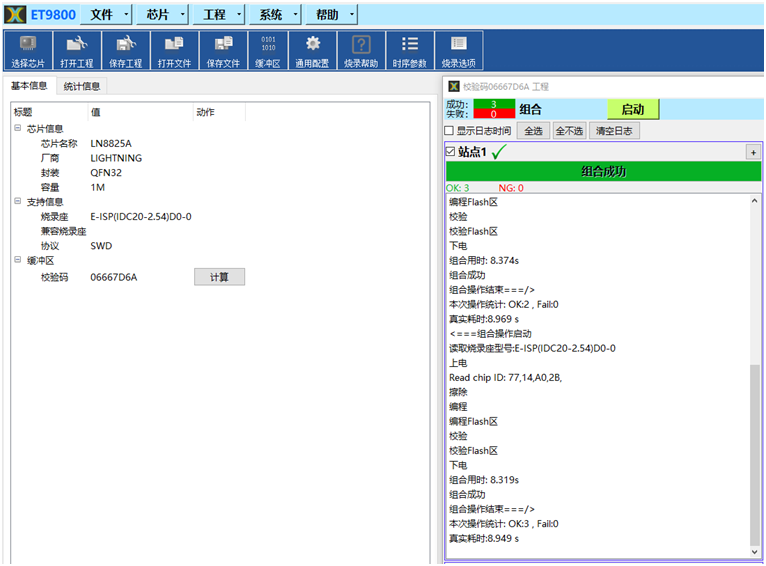Click the 选择芯片 (Select Chip) toolbar icon
The height and width of the screenshot is (566, 766).
28,50
